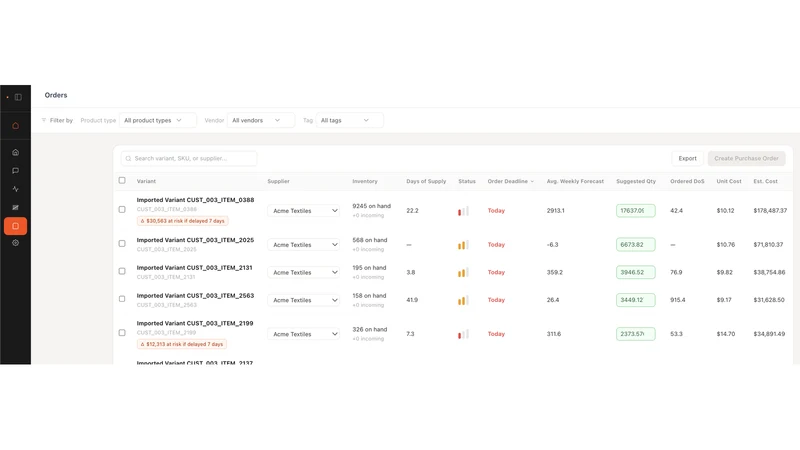Click the 915.4 Ordered DoS value
Viewport: 800px width, 450px height.
click(678, 300)
